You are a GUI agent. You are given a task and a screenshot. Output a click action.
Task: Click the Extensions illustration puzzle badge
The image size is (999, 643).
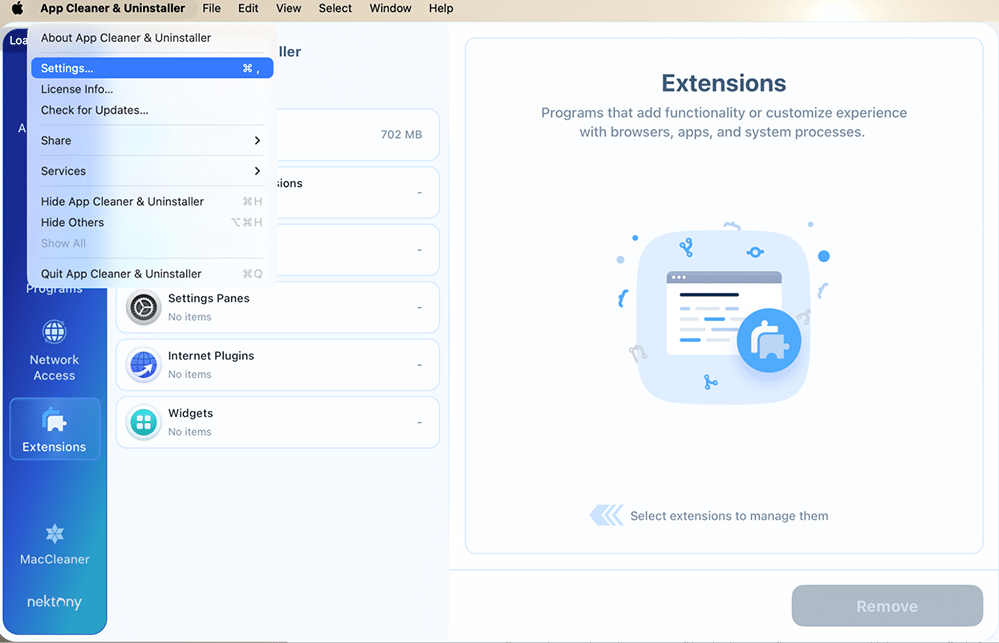768,340
